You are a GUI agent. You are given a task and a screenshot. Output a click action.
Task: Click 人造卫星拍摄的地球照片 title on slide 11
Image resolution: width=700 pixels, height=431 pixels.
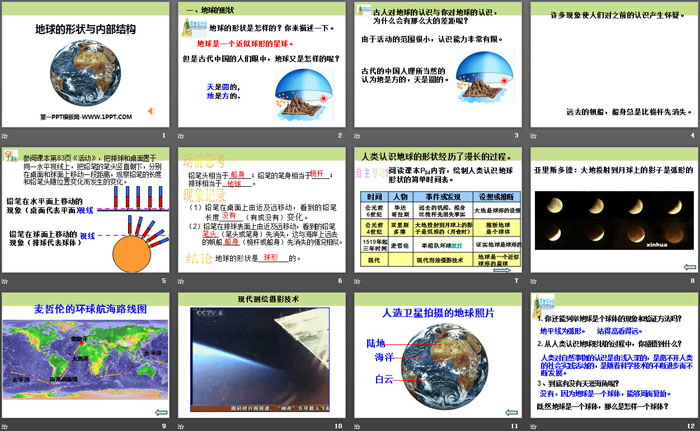click(438, 313)
